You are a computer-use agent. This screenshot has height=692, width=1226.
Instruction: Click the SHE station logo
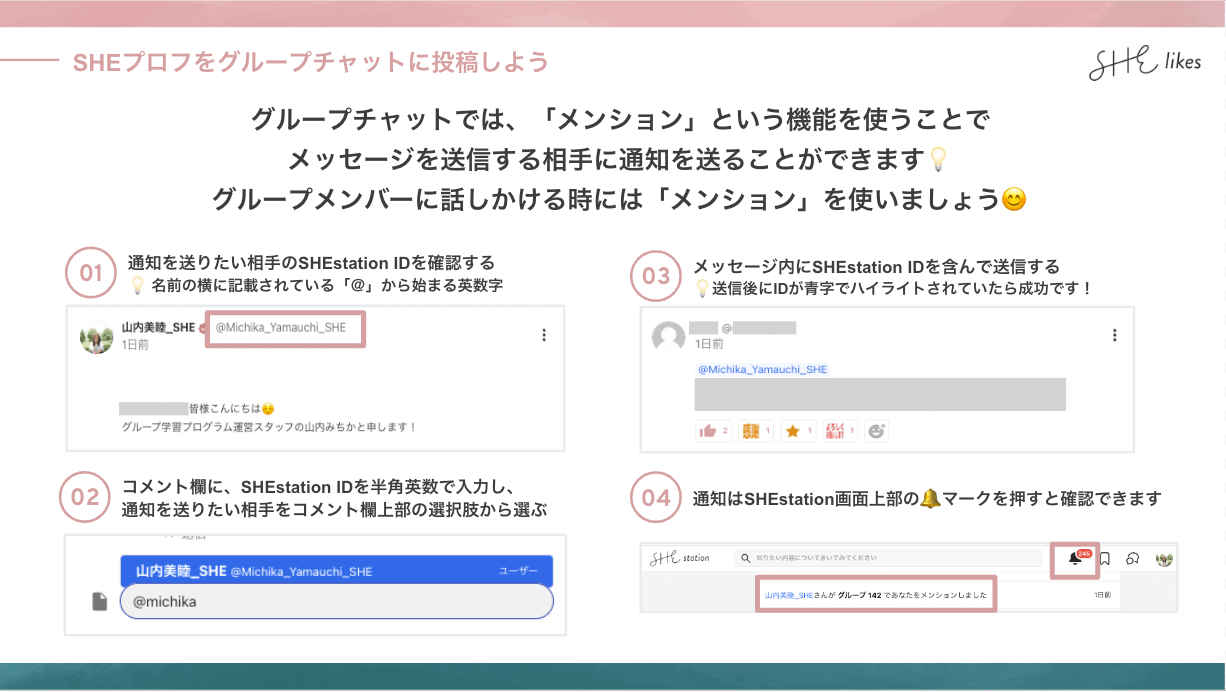[x=680, y=557]
